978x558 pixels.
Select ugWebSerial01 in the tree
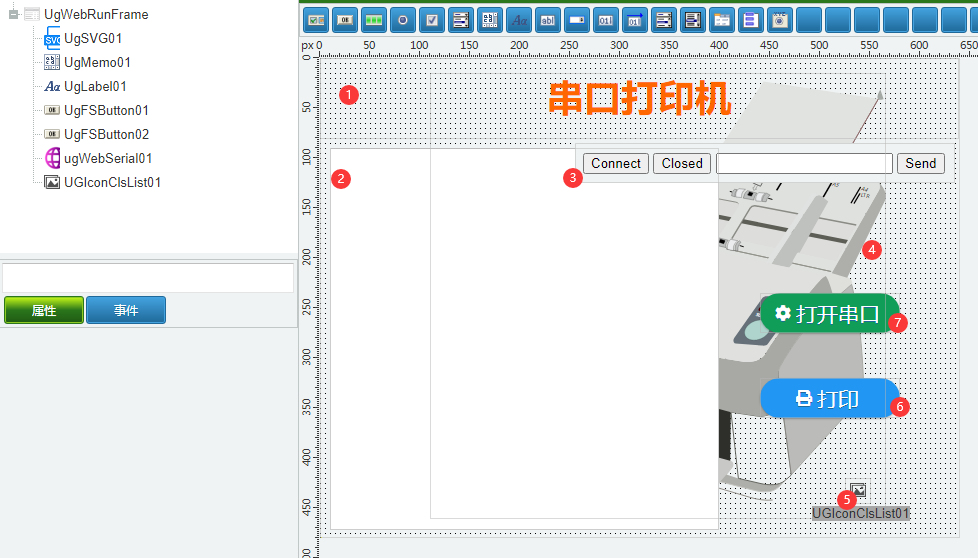(108, 158)
